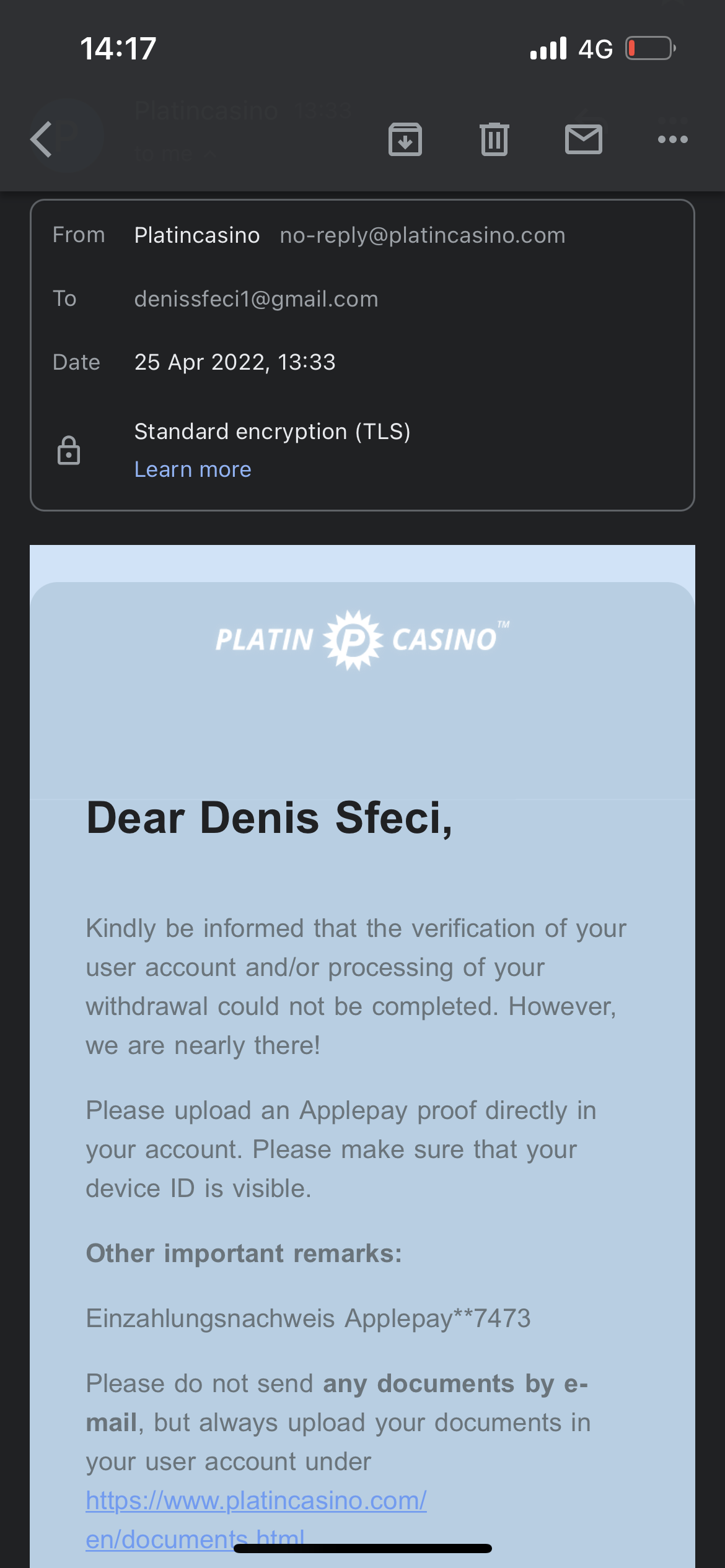Viewport: 725px width, 1568px height.
Task: Tap the 'Standard encryption (TLS)' text
Action: (273, 432)
